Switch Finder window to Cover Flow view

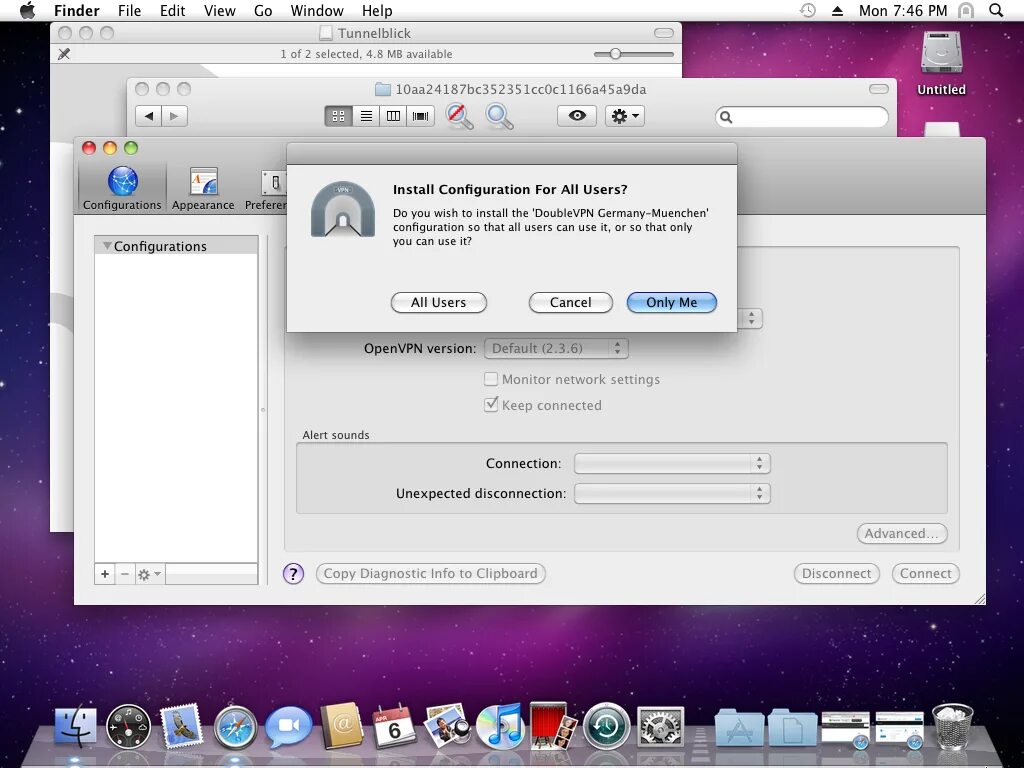(421, 116)
